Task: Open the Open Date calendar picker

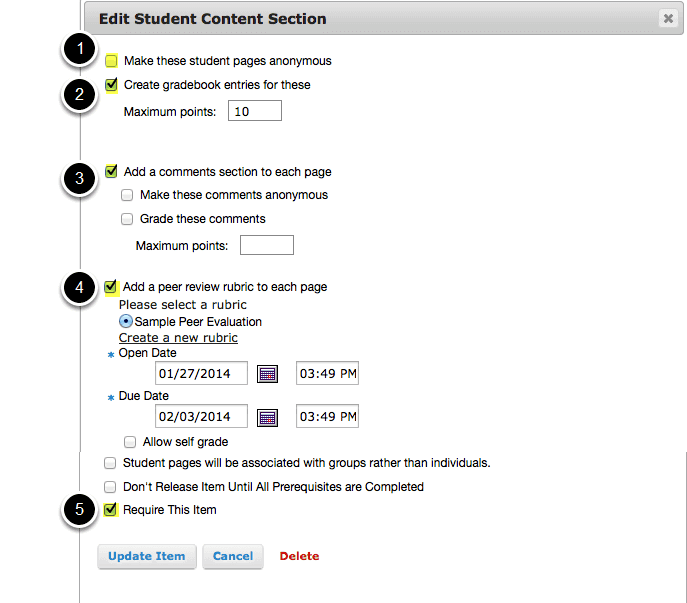Action: coord(267,374)
